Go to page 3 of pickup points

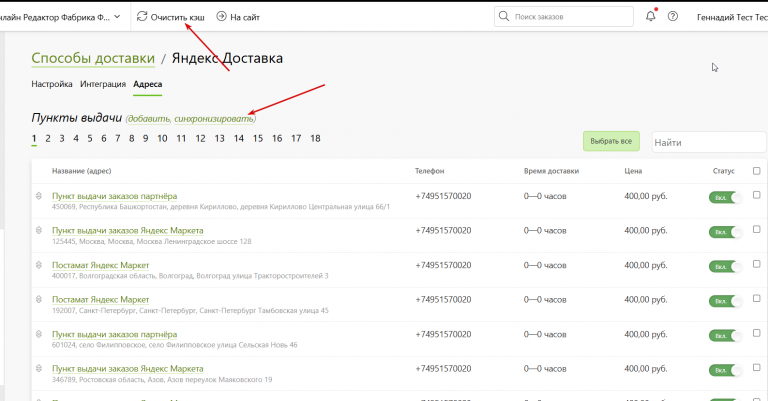point(62,139)
